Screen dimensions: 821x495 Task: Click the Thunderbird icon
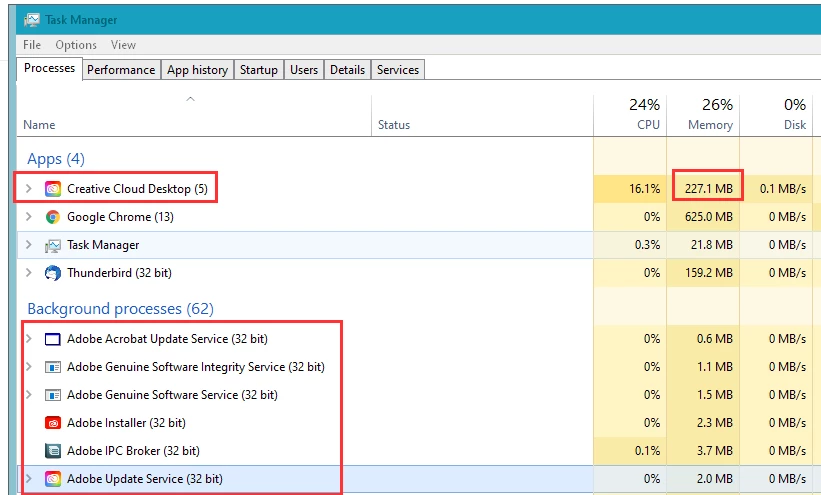[53, 273]
